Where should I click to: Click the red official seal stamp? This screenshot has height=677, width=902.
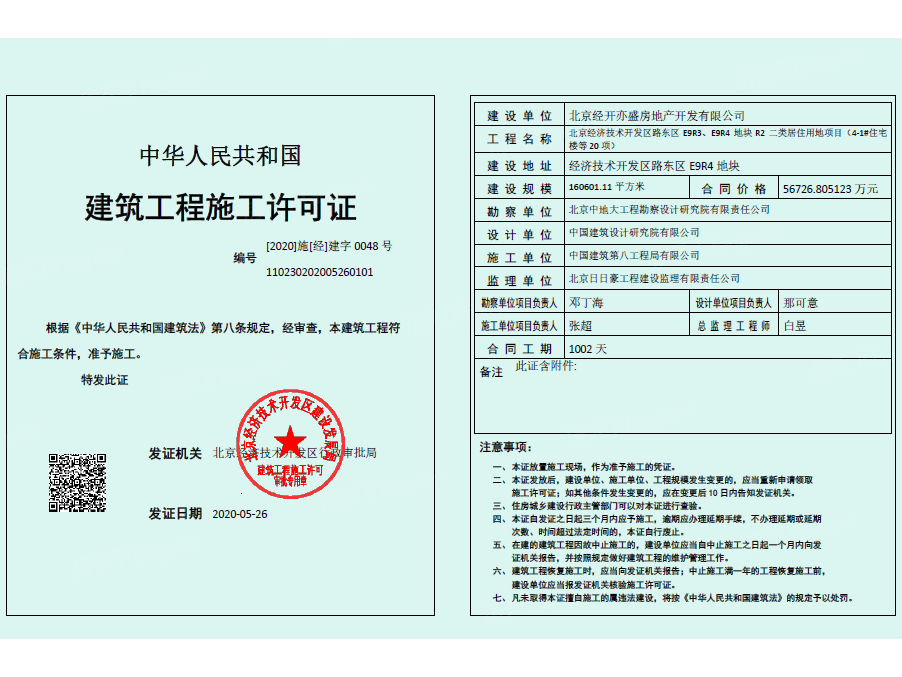(291, 444)
